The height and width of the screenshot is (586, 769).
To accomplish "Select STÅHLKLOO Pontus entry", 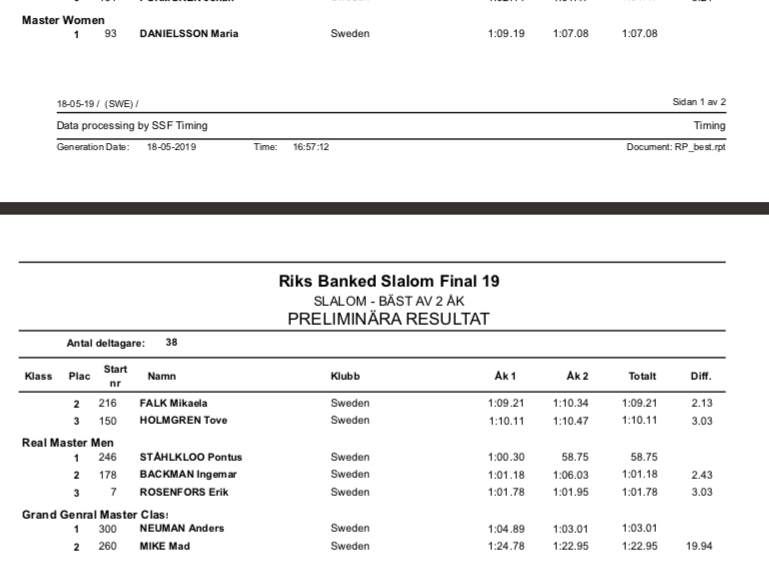I will pos(191,457).
